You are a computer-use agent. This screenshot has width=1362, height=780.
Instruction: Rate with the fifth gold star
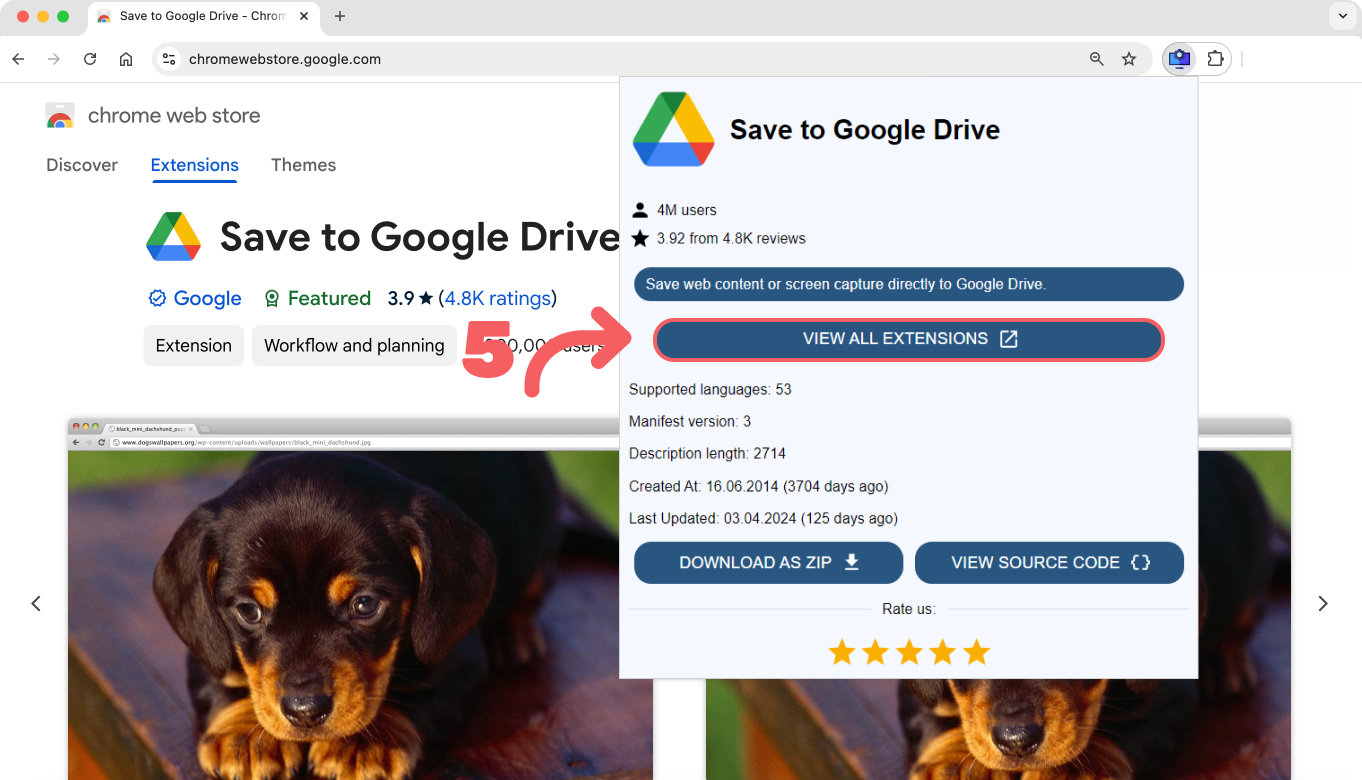[976, 653]
